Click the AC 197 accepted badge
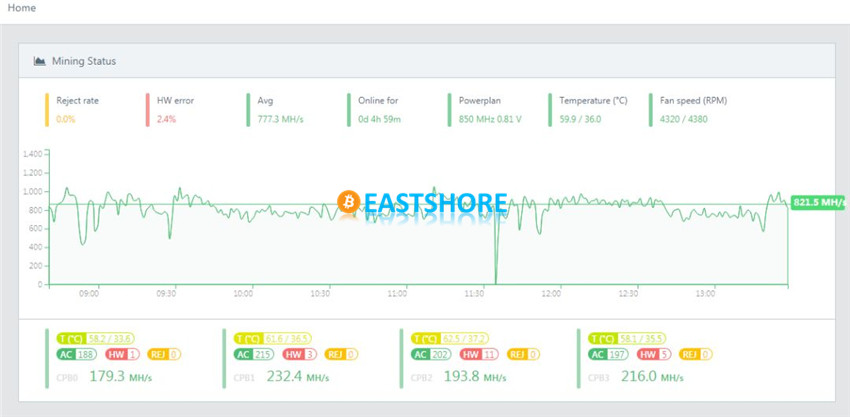Image resolution: width=850 pixels, height=417 pixels. pos(608,355)
